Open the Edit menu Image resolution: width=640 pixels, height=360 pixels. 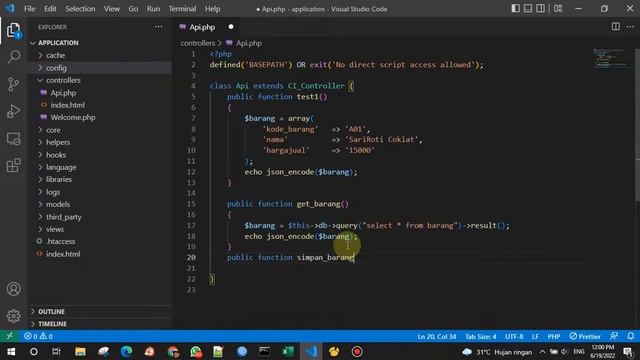tap(50, 9)
